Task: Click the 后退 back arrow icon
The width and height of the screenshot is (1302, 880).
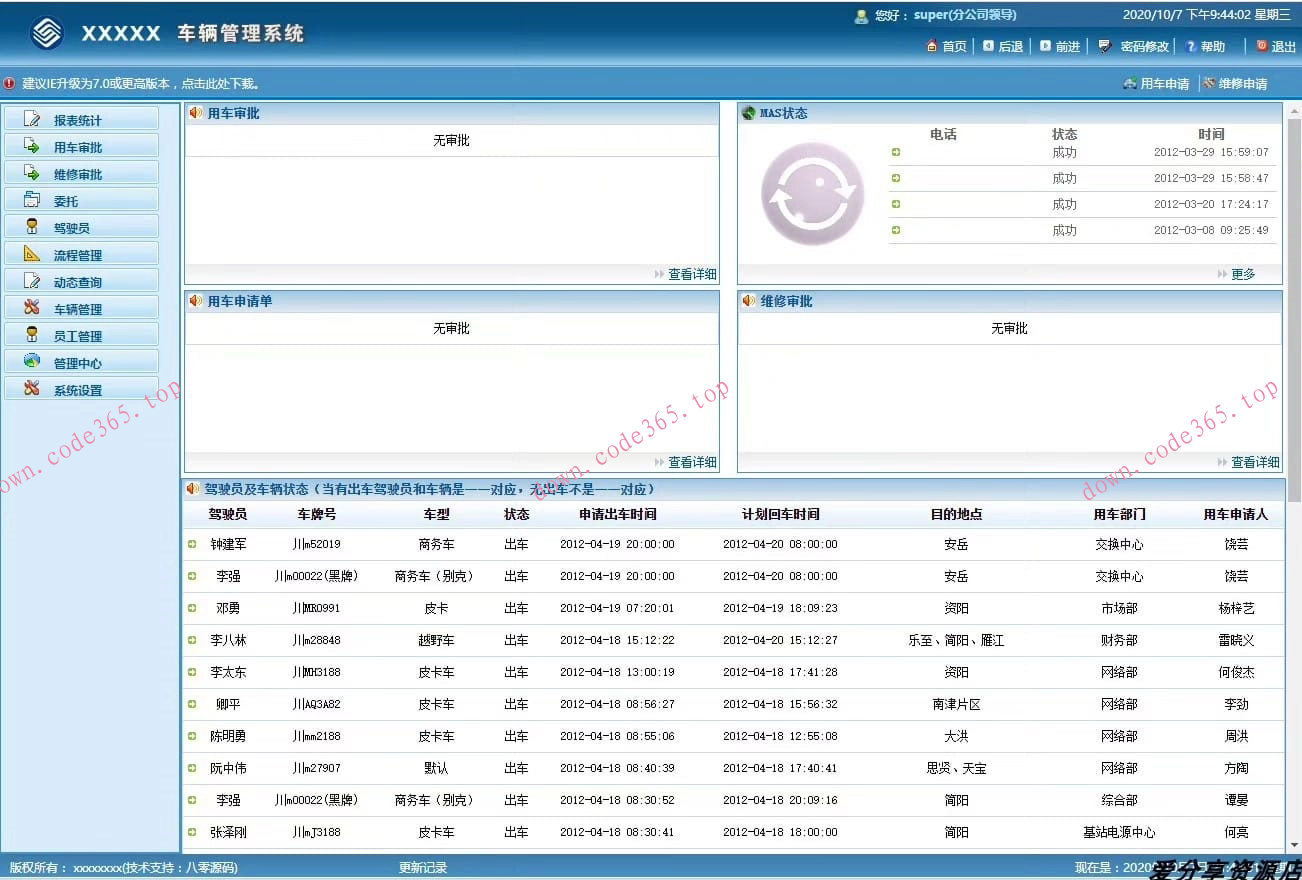Action: 988,46
